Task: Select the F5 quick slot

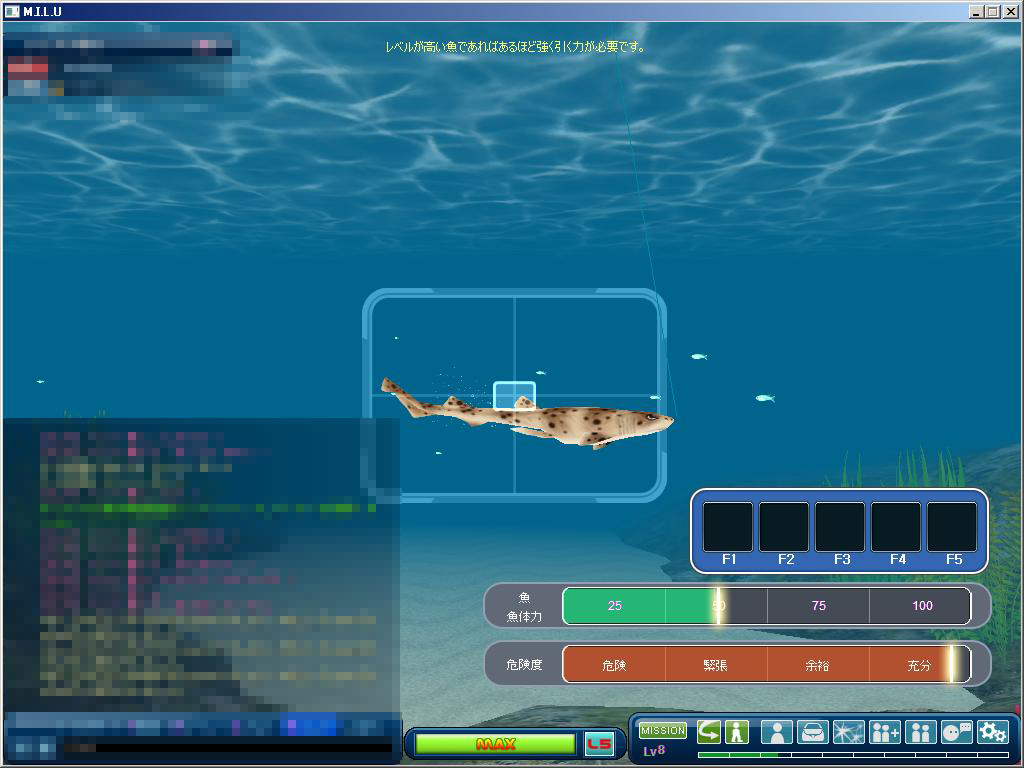Action: (x=952, y=527)
